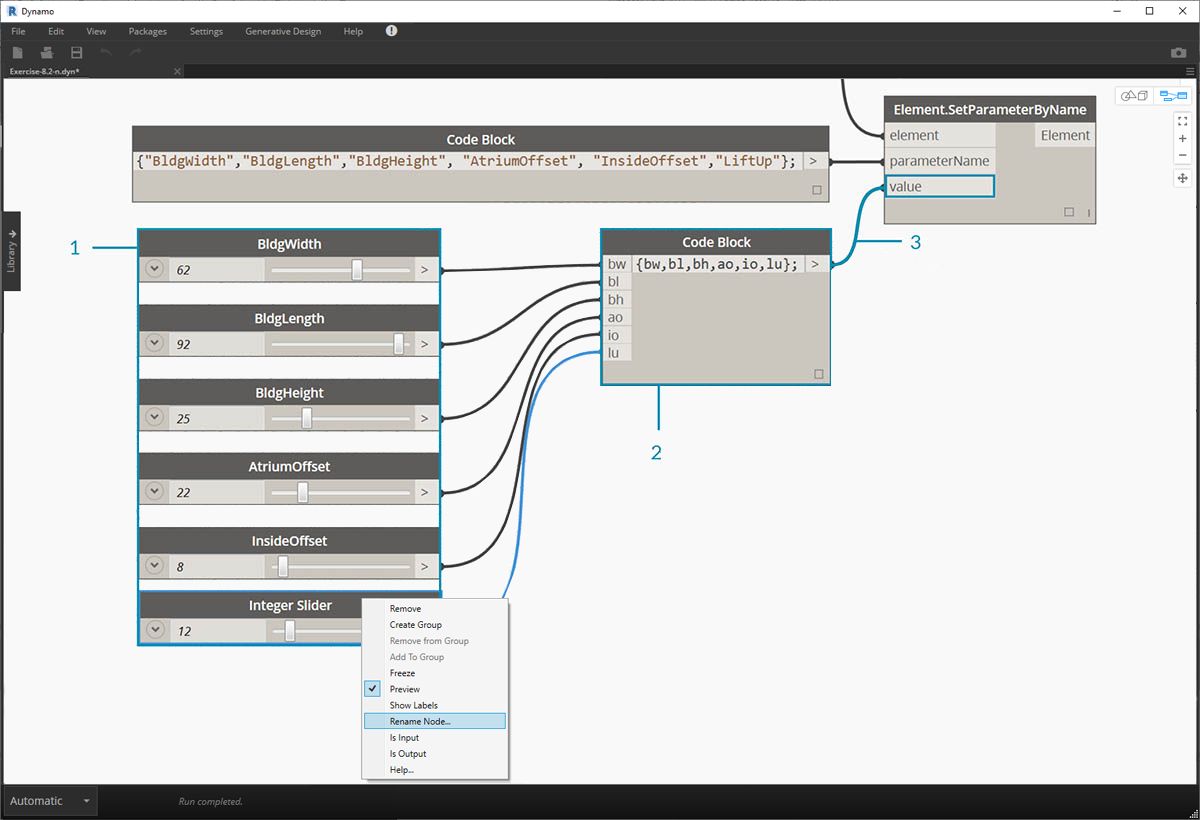The height and width of the screenshot is (820, 1200).
Task: Open the Automatic run mode dropdown
Action: click(x=50, y=801)
